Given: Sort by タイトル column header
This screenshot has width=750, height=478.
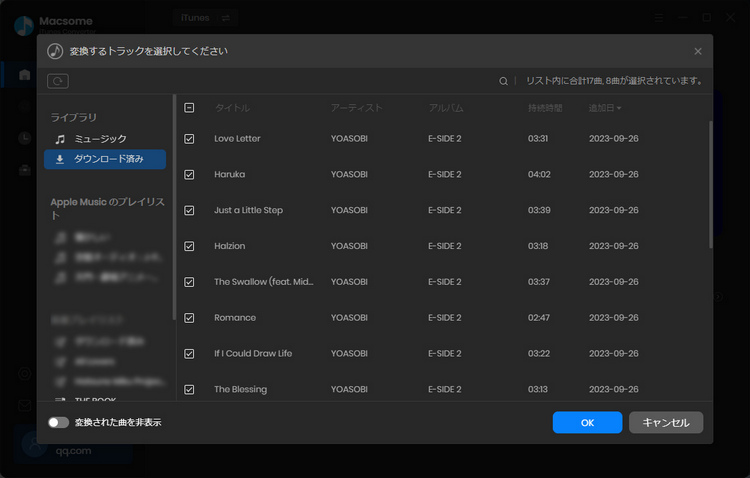Looking at the screenshot, I should coord(232,108).
